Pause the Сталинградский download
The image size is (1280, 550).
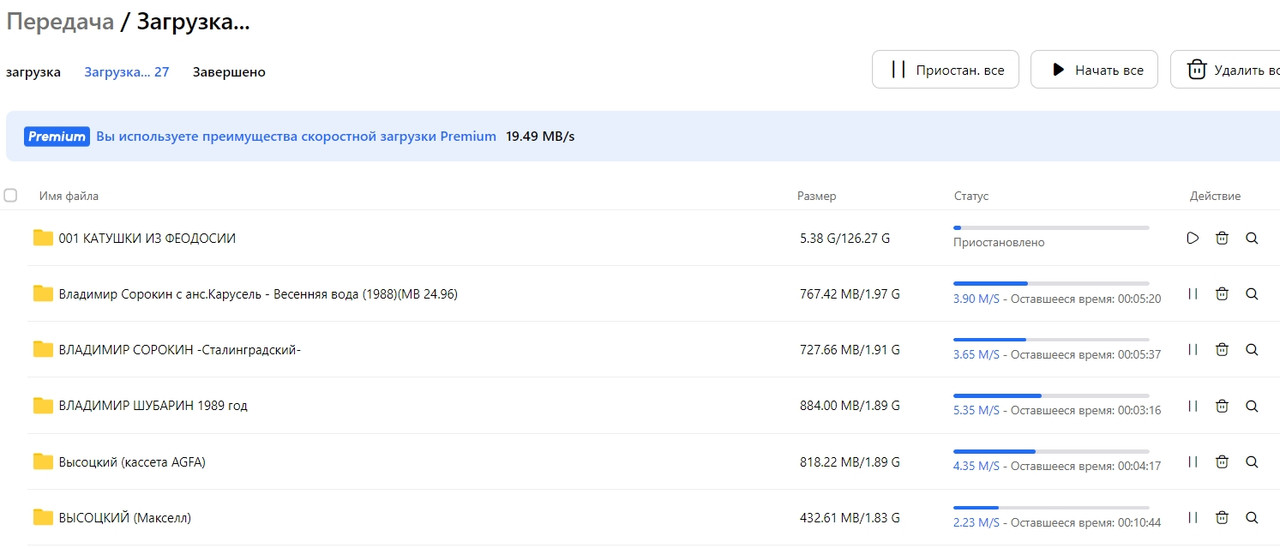(1192, 350)
